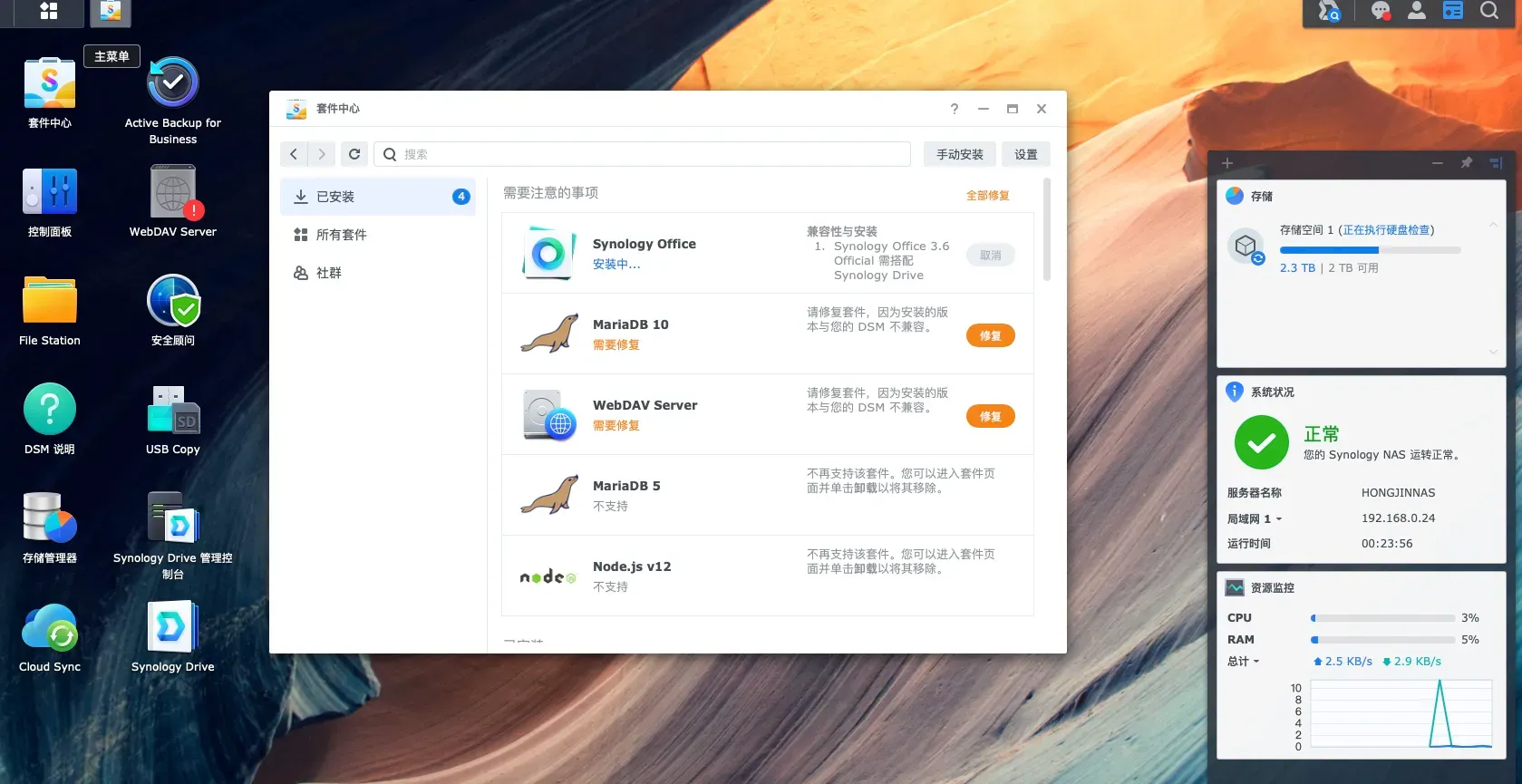Viewport: 1522px width, 784px height.
Task: Click the network throughput chart
Action: [1401, 714]
